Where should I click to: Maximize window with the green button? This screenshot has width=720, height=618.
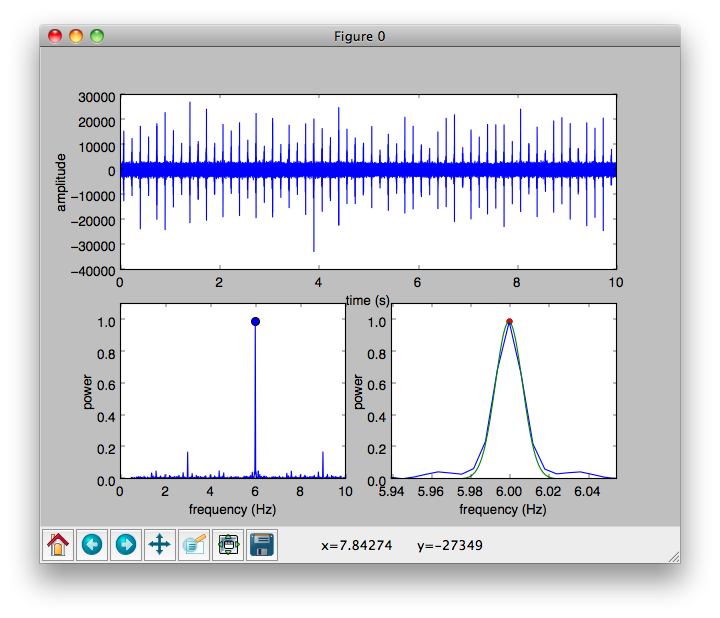97,36
